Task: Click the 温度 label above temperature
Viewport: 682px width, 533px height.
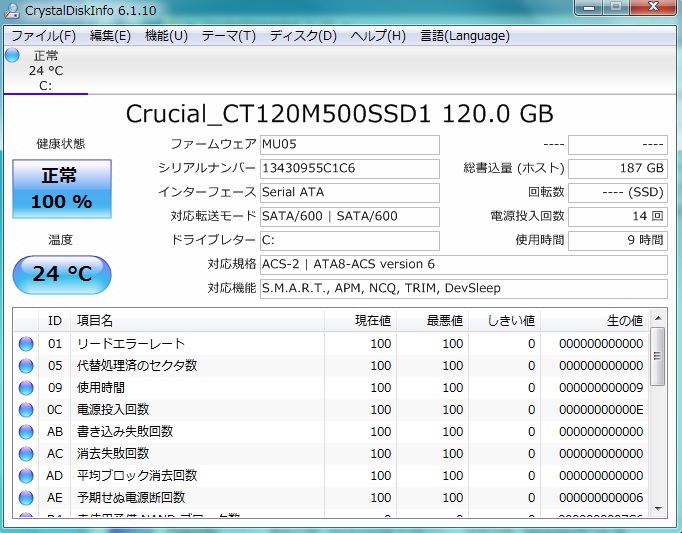Action: point(60,240)
